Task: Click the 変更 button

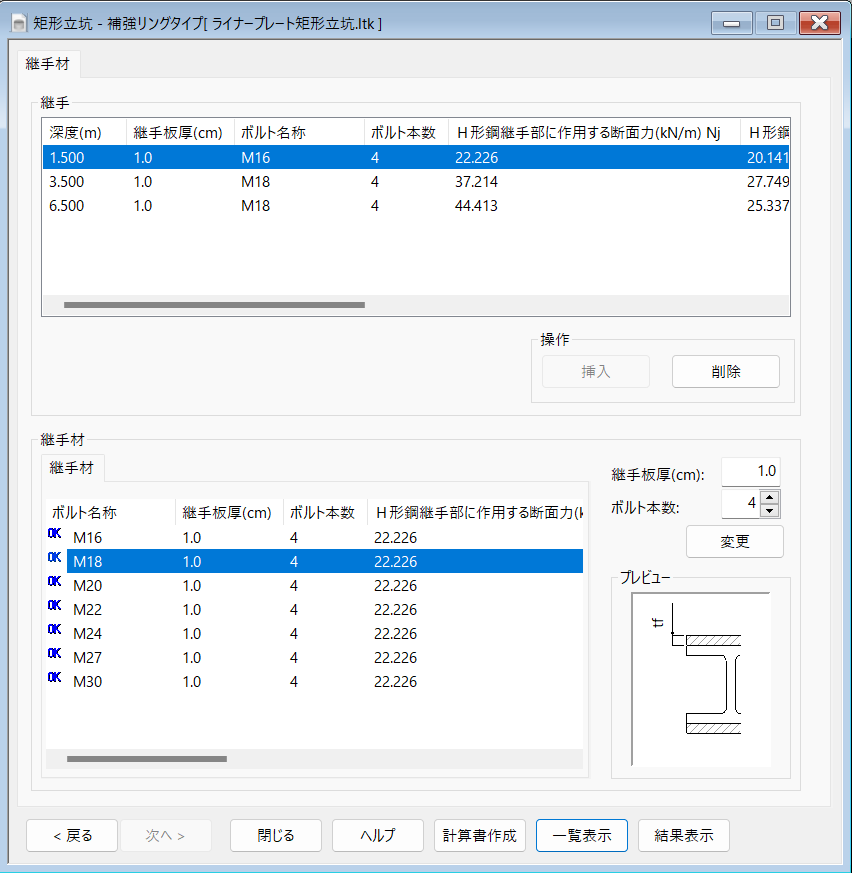Action: 734,541
